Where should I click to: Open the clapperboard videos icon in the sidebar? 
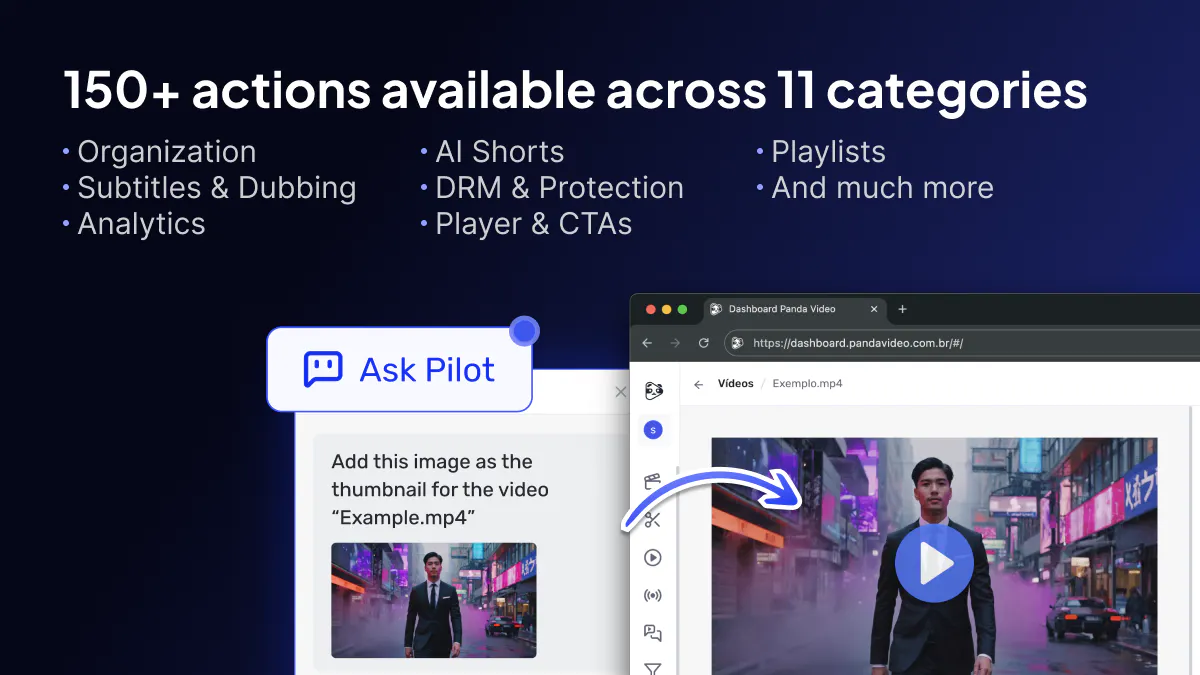pos(653,481)
